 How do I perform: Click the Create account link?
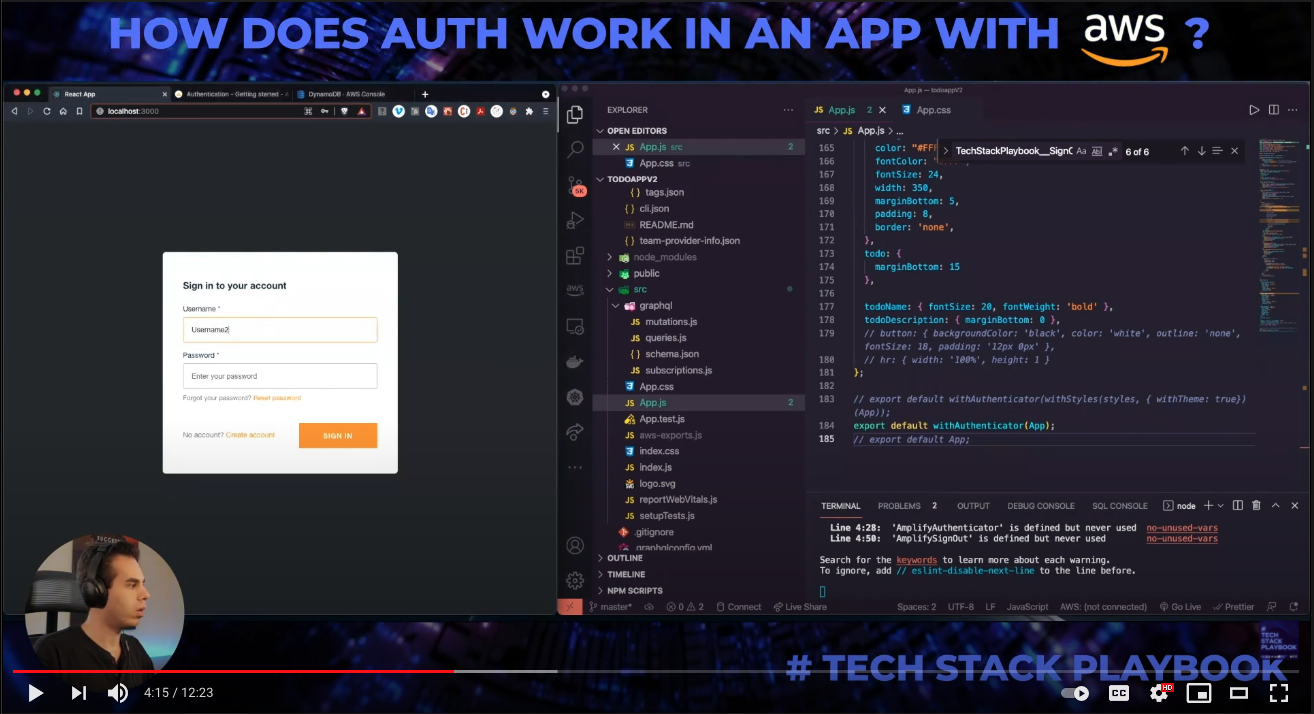[250, 435]
